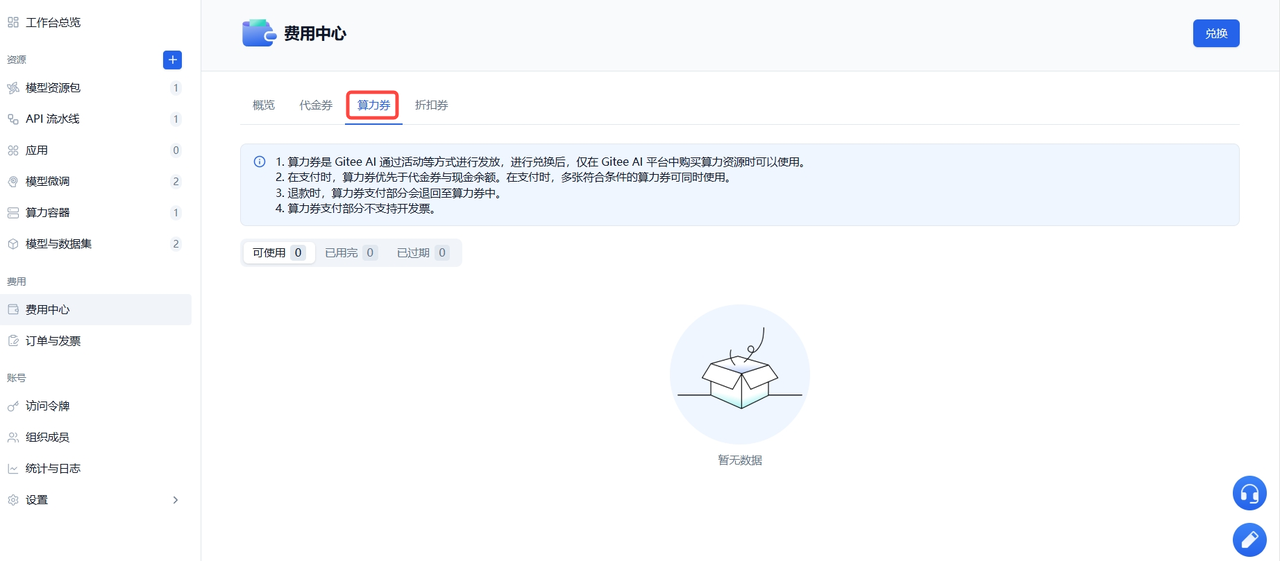Click the notice line about 不支持开发票
The height and width of the screenshot is (561, 1280).
(x=355, y=209)
